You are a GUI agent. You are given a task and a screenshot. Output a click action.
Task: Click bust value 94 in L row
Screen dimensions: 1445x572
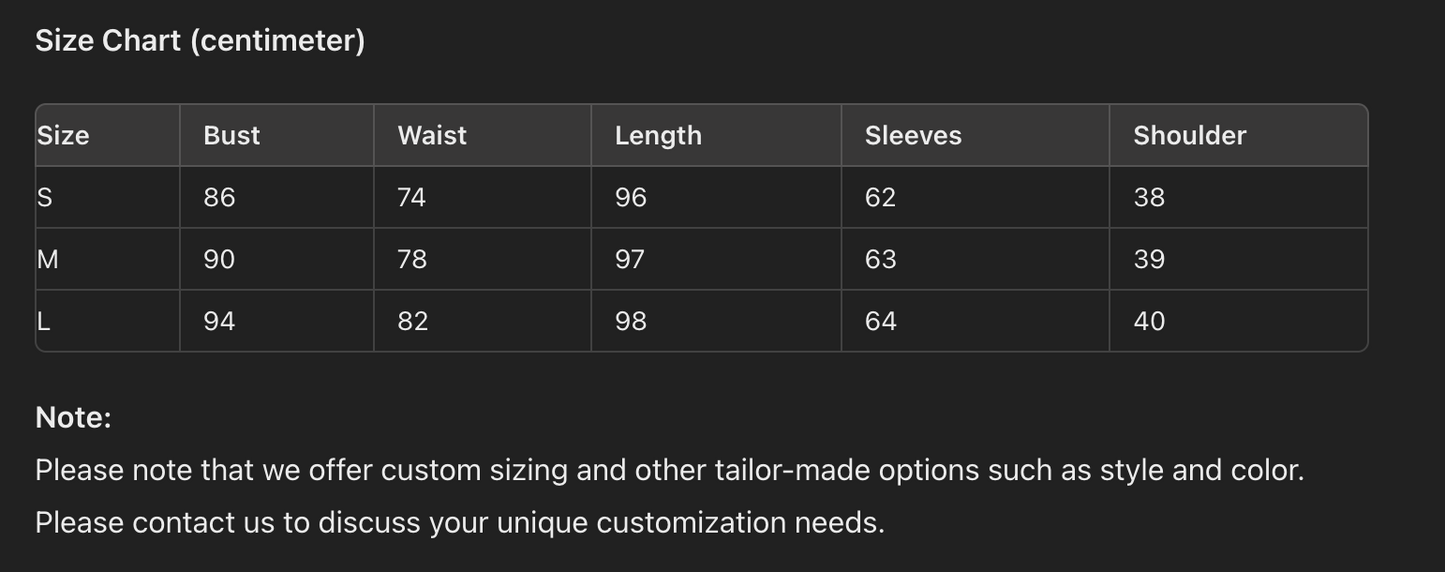219,321
